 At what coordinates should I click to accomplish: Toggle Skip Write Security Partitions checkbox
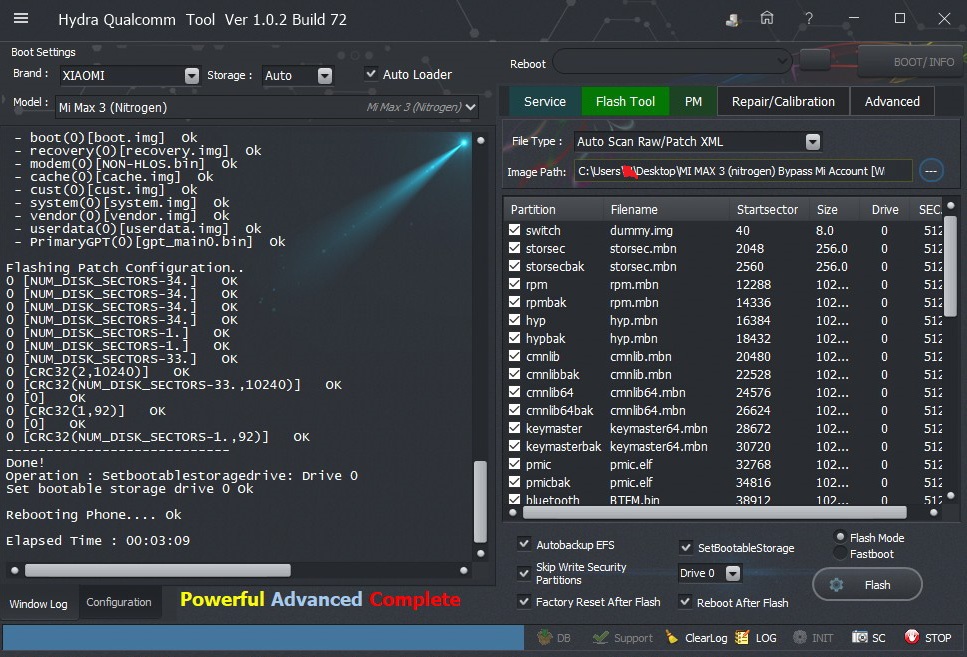[524, 573]
